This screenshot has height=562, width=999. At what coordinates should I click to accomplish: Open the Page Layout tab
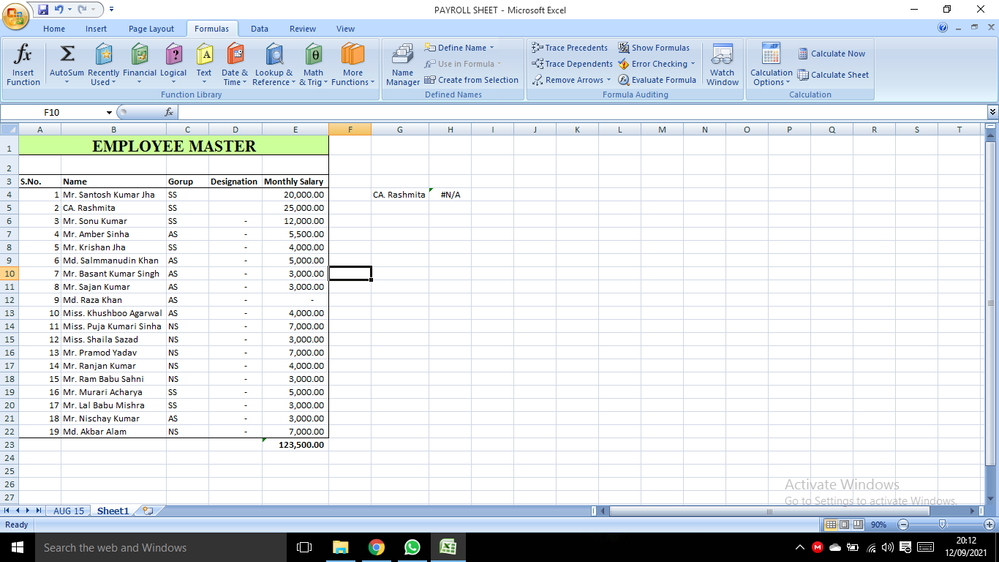[151, 29]
